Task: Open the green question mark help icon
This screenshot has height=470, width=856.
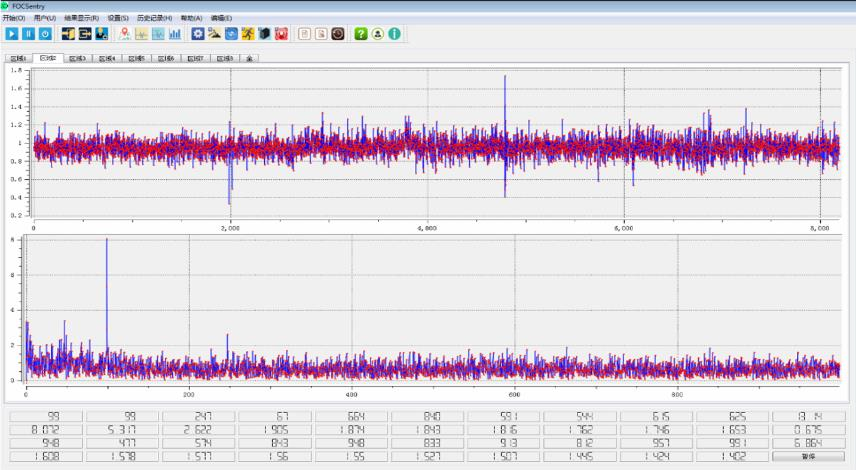Action: tap(361, 34)
